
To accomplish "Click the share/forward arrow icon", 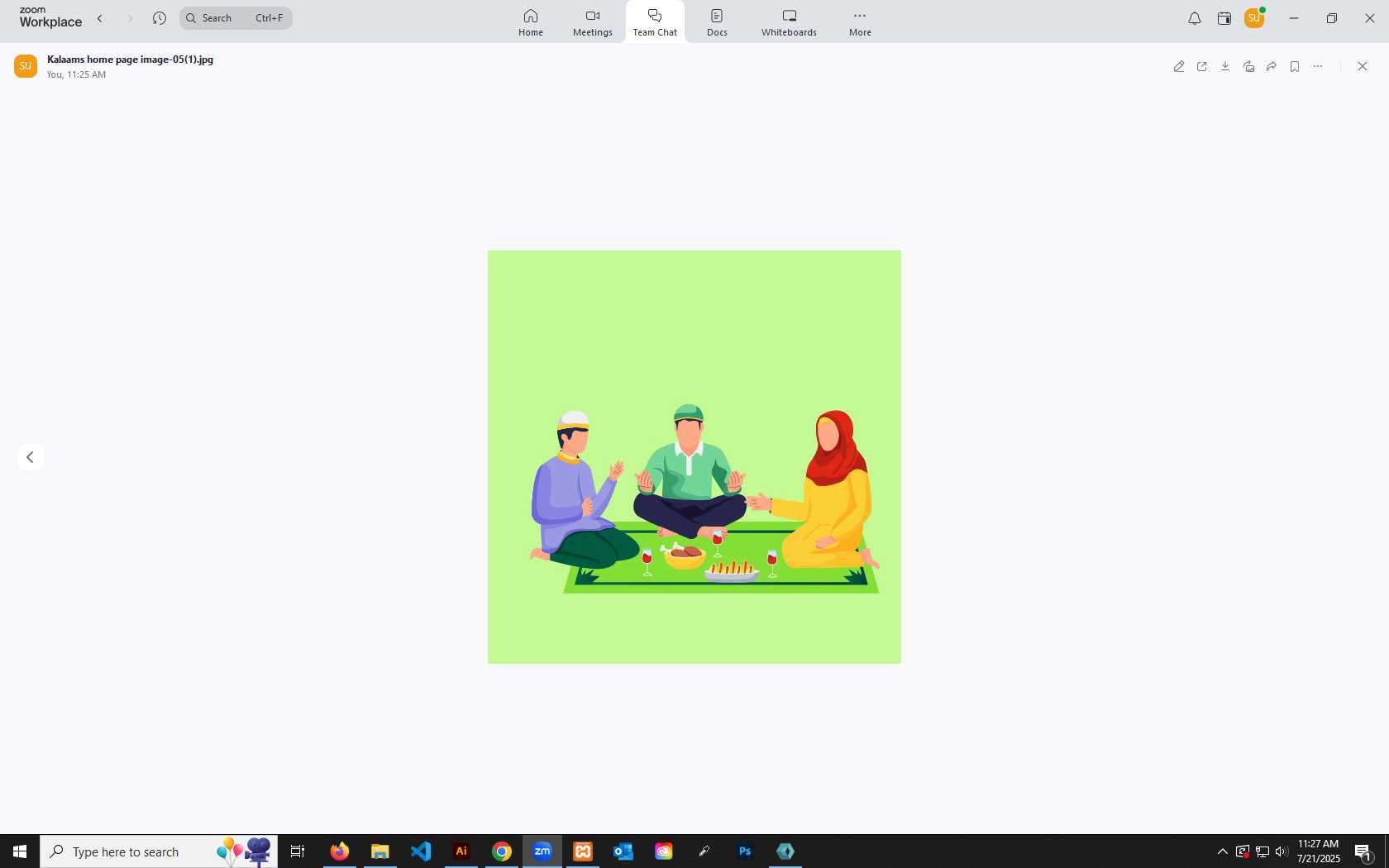I will point(1272,66).
